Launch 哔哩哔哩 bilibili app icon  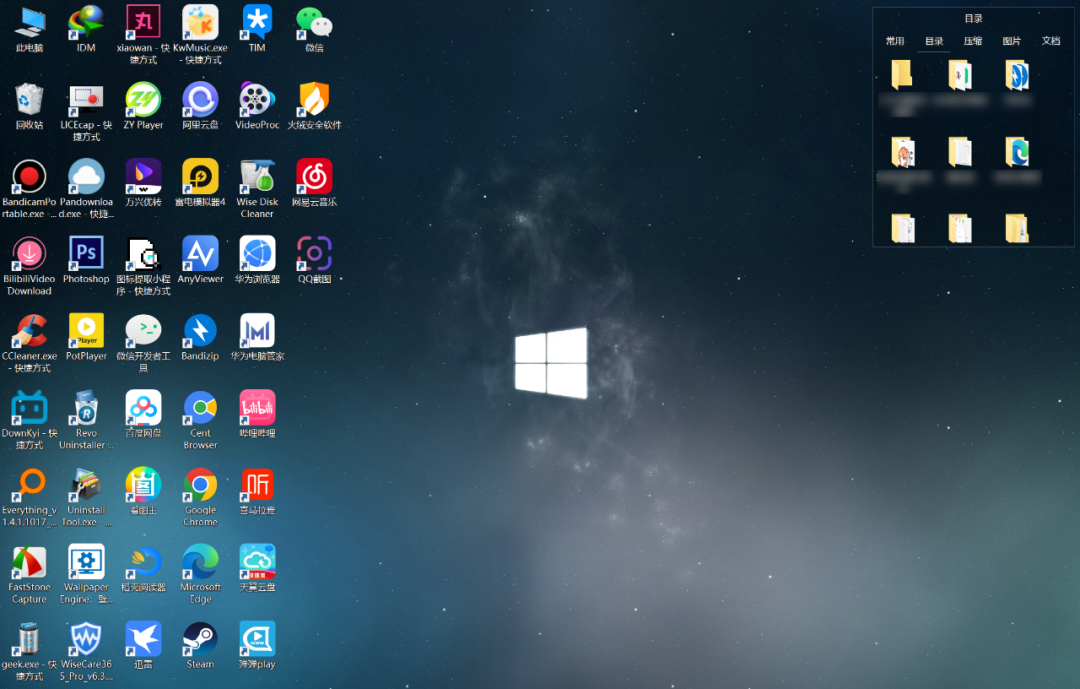point(257,409)
